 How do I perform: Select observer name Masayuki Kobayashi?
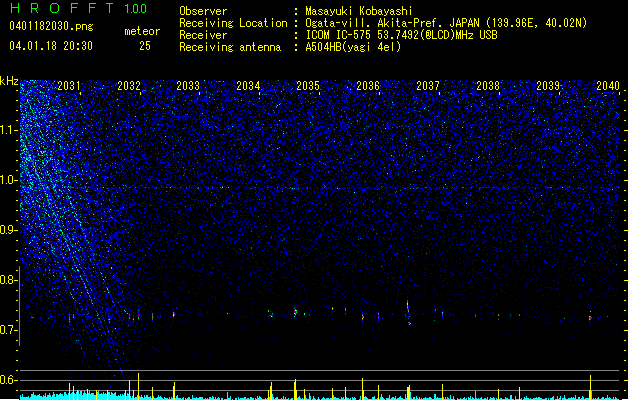(359, 11)
